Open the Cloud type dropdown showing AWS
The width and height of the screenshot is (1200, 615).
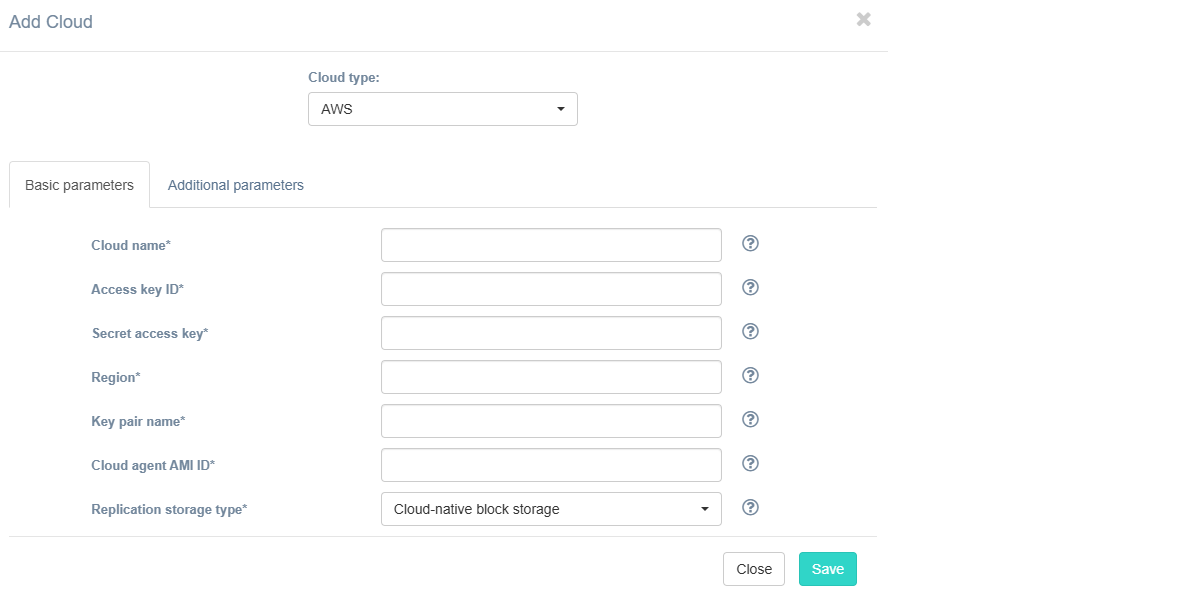[442, 109]
